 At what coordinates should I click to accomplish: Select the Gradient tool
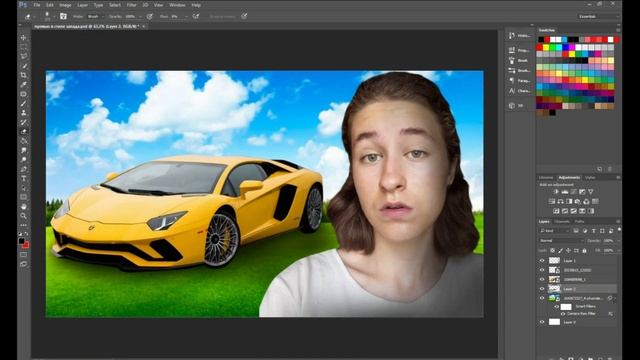click(x=24, y=141)
